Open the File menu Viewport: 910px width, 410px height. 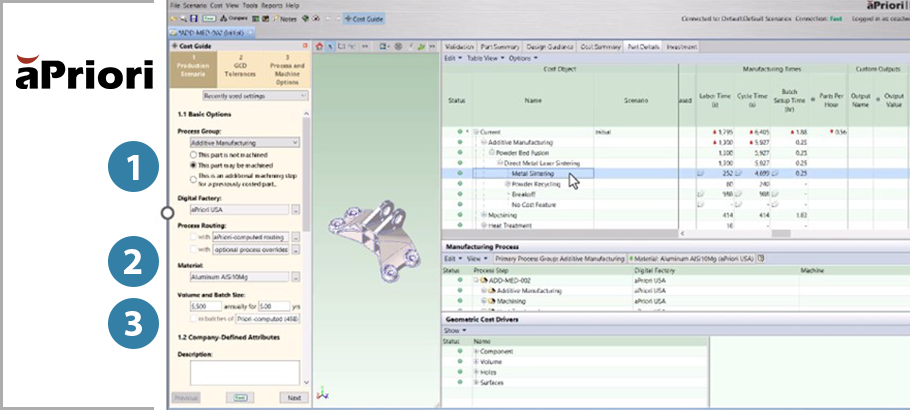tap(175, 5)
